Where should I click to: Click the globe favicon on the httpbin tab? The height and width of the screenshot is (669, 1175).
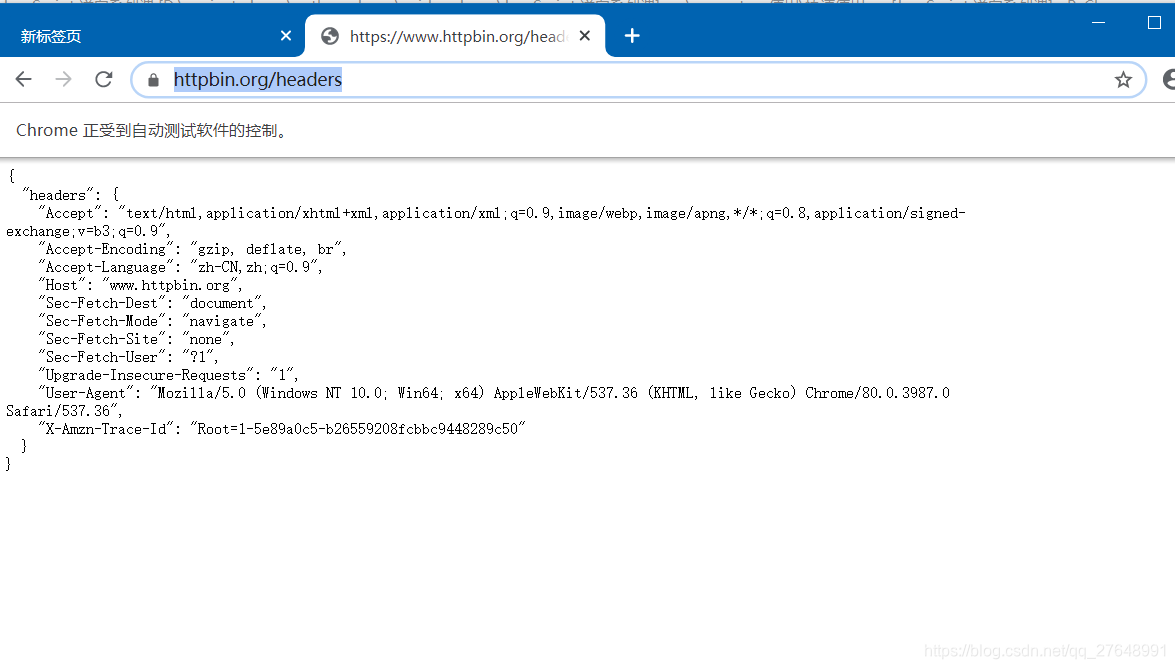coord(330,36)
